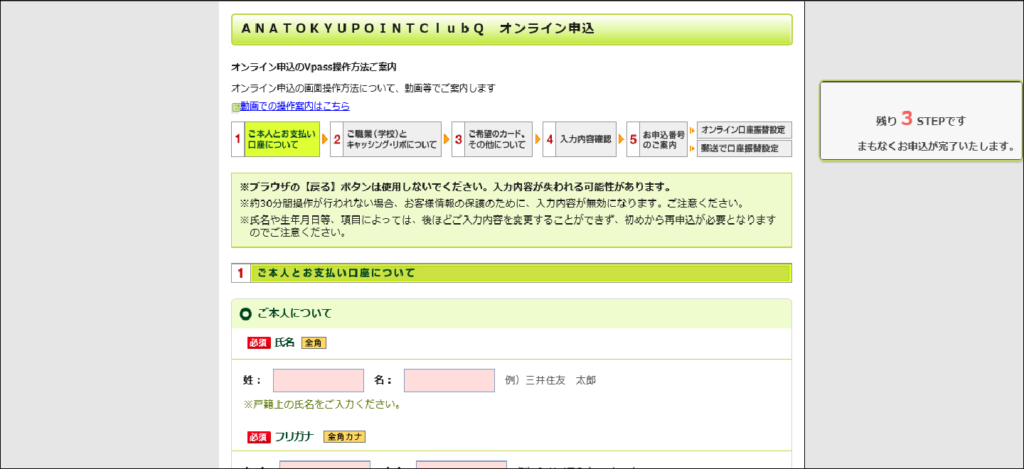This screenshot has height=469, width=1024.
Task: Open the 動画での操作案内はこちら link
Action: 295,106
